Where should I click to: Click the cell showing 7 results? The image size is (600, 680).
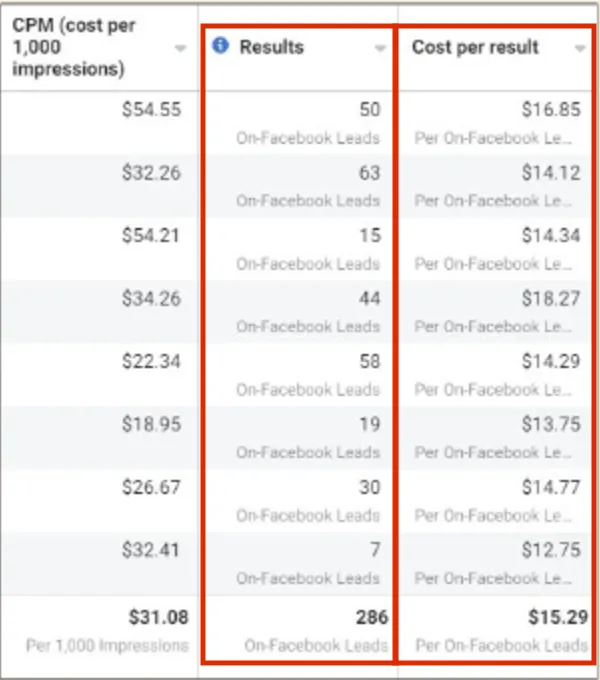point(375,550)
